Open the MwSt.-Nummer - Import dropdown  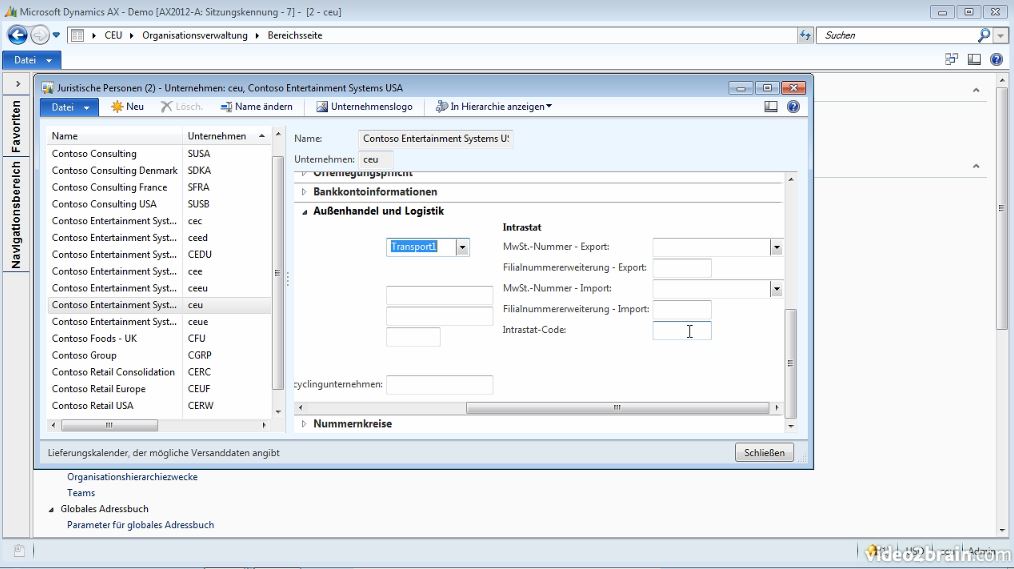point(776,289)
